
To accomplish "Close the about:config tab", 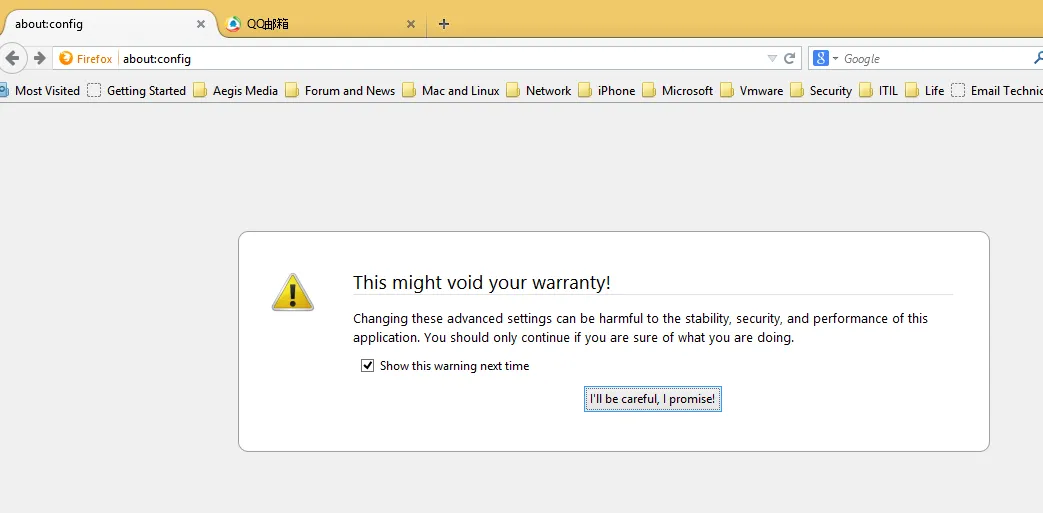I will point(201,24).
